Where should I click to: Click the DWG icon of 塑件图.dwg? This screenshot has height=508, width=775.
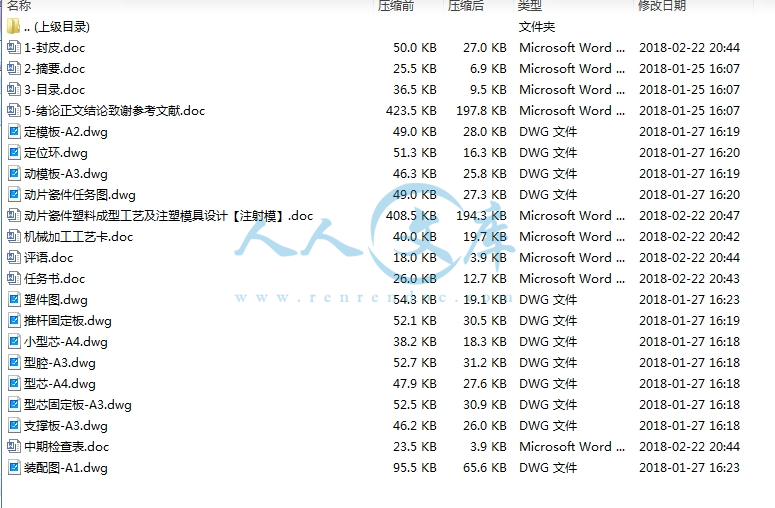[14, 299]
